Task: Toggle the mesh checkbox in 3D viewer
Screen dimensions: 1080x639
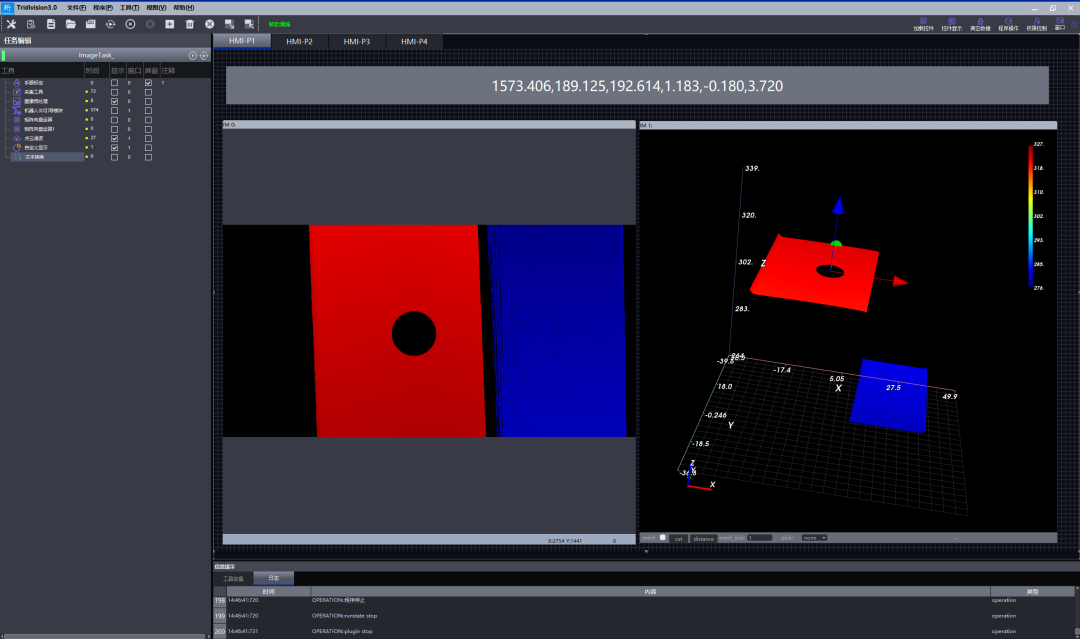Action: (x=662, y=538)
